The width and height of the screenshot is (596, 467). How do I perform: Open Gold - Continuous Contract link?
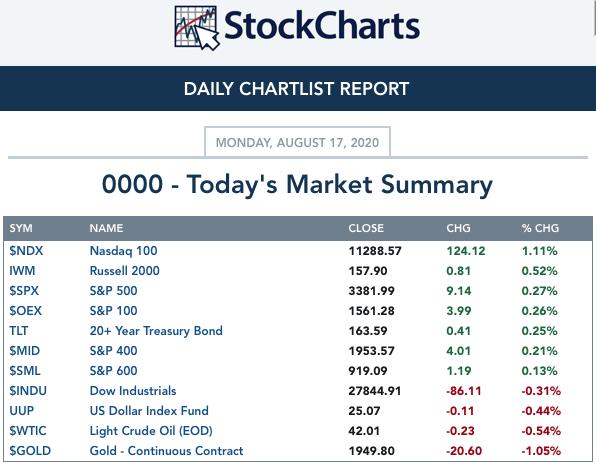click(166, 451)
